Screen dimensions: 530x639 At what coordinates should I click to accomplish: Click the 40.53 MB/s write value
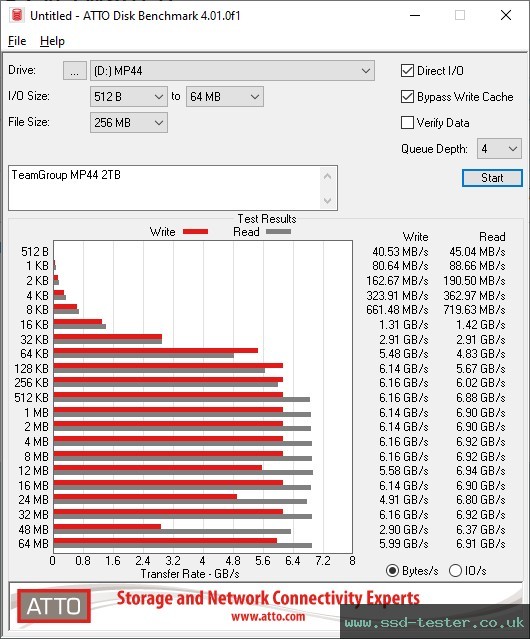(400, 252)
